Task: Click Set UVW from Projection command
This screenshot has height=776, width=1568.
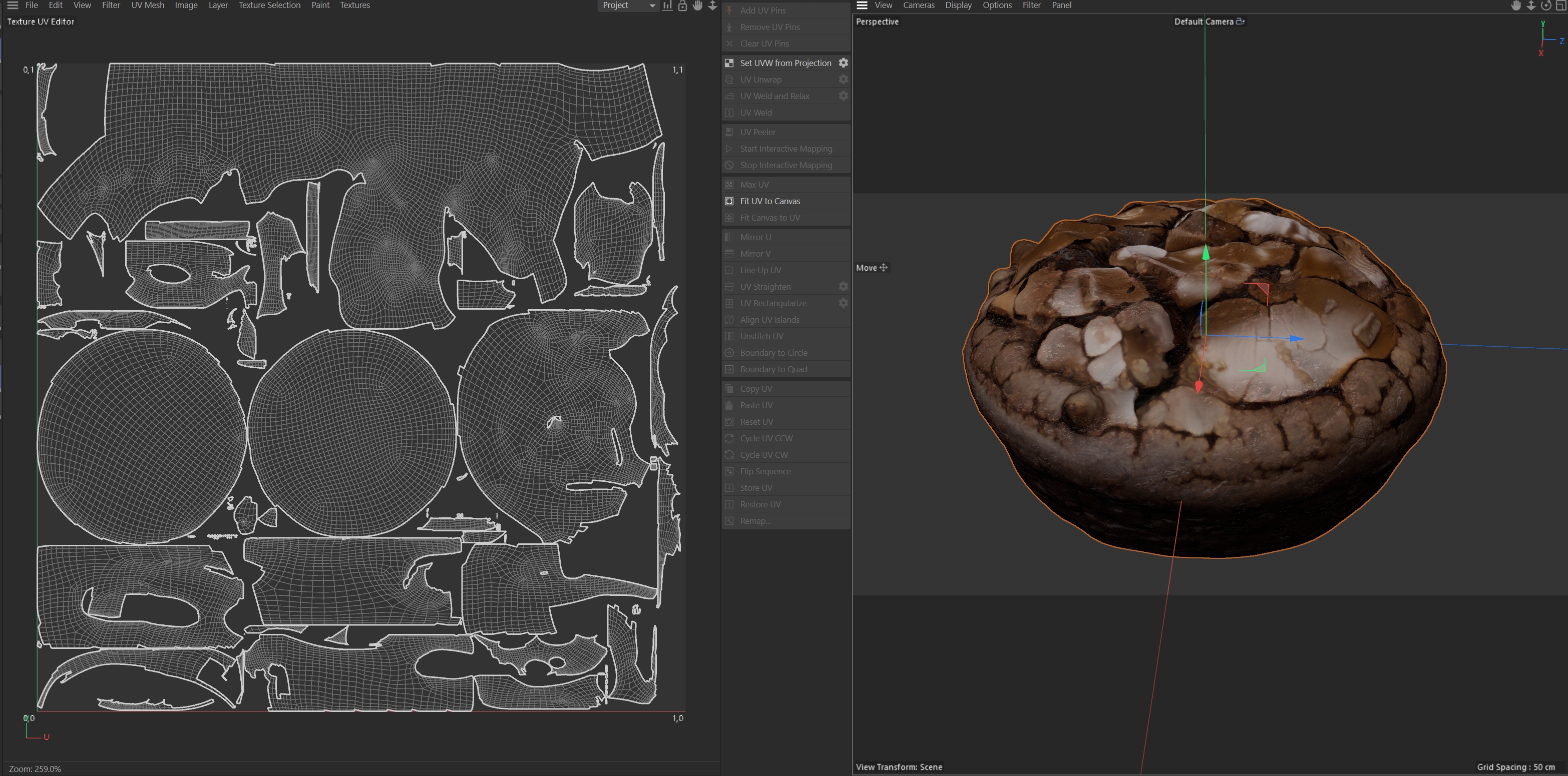Action: 785,63
